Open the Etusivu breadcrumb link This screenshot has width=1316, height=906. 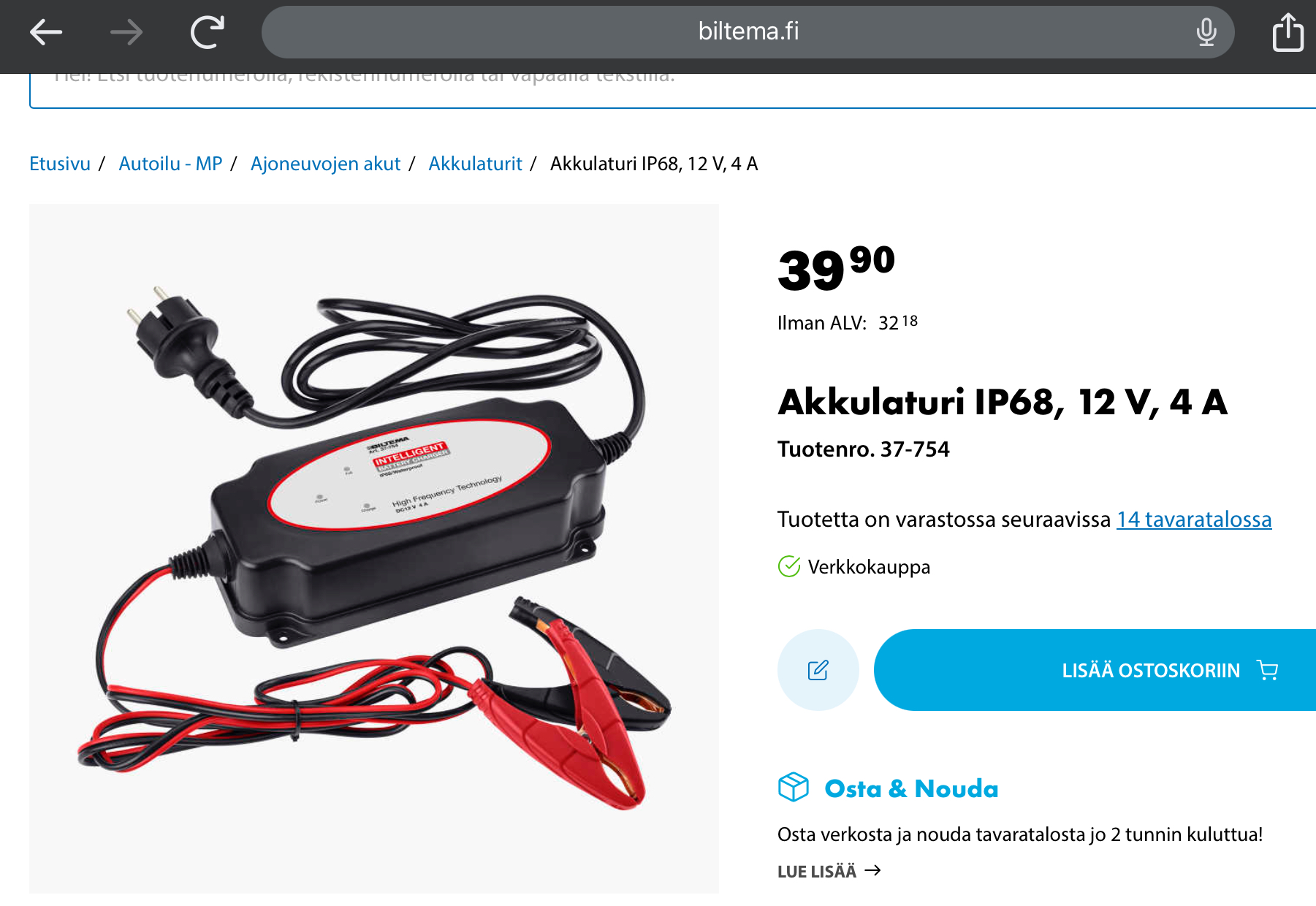(60, 164)
